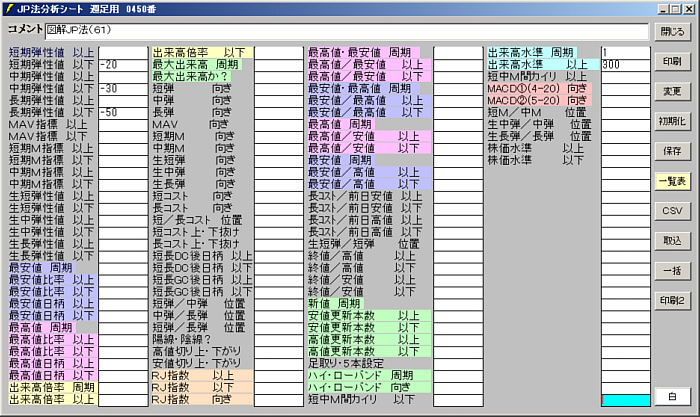
Task: Click the 出来高水準 以上 field showing 300
Action: 624,64
